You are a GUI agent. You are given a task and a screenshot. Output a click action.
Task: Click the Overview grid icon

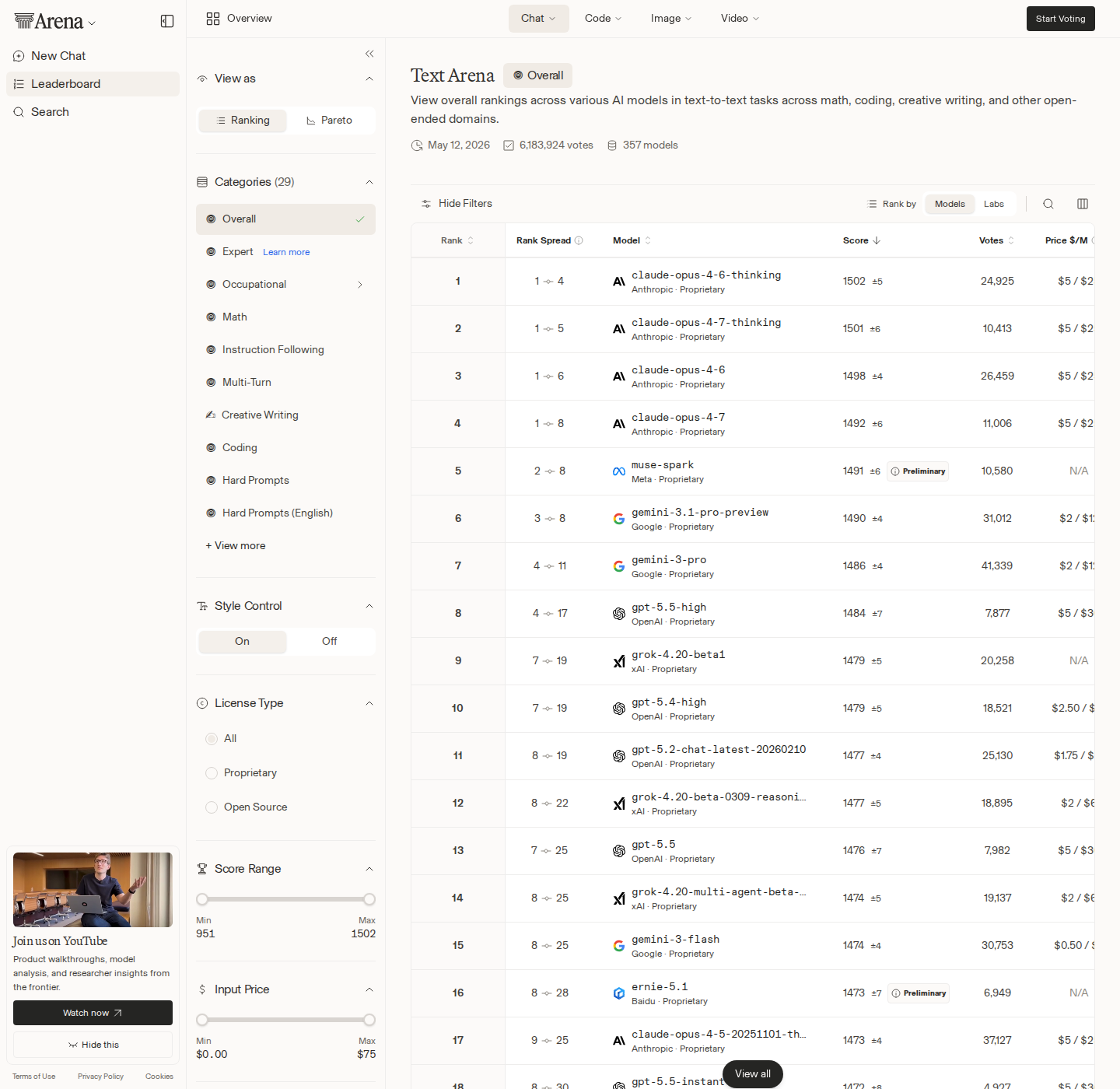click(x=213, y=19)
